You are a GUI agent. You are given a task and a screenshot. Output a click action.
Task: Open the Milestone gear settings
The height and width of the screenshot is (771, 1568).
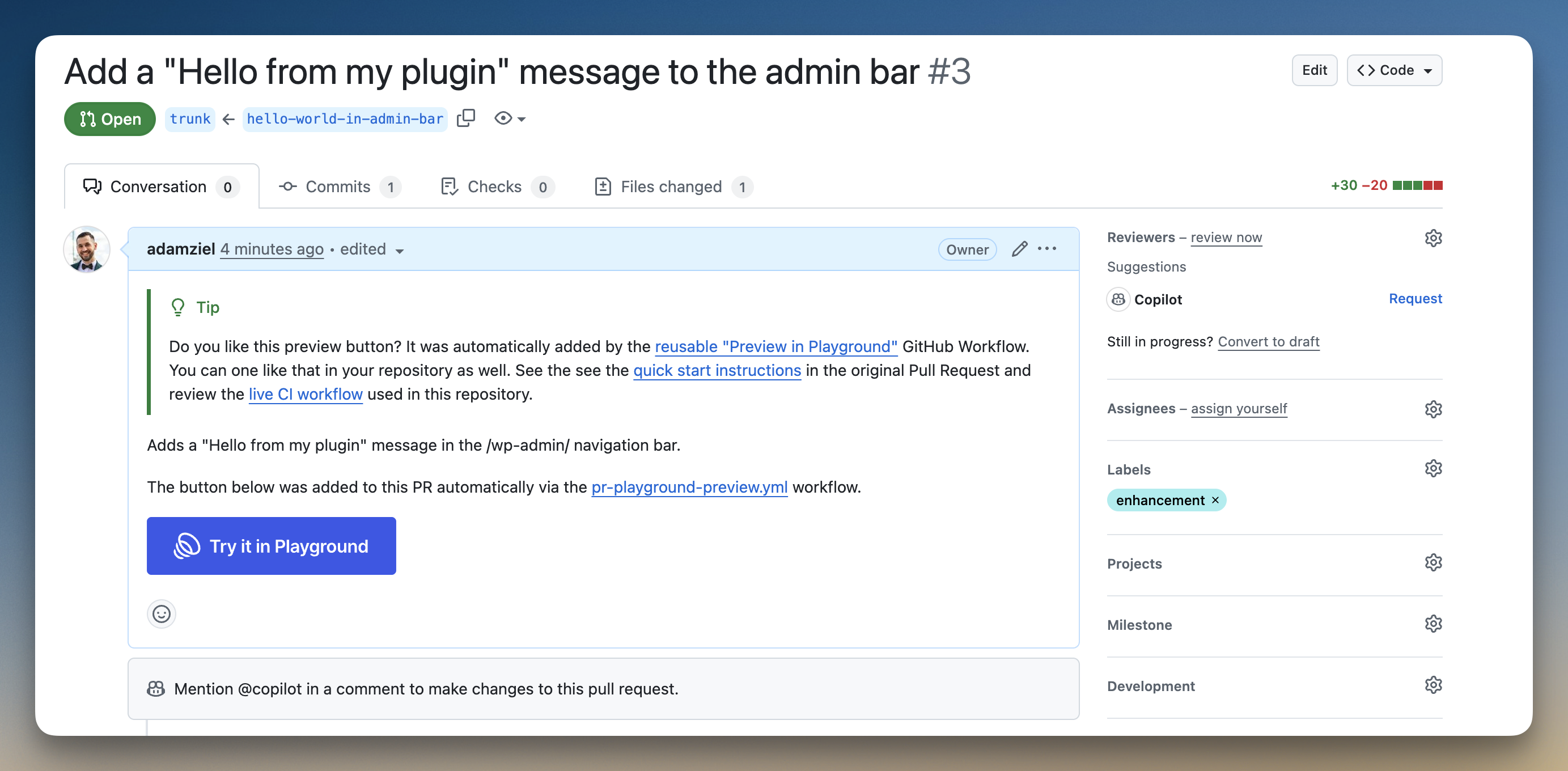(x=1433, y=624)
